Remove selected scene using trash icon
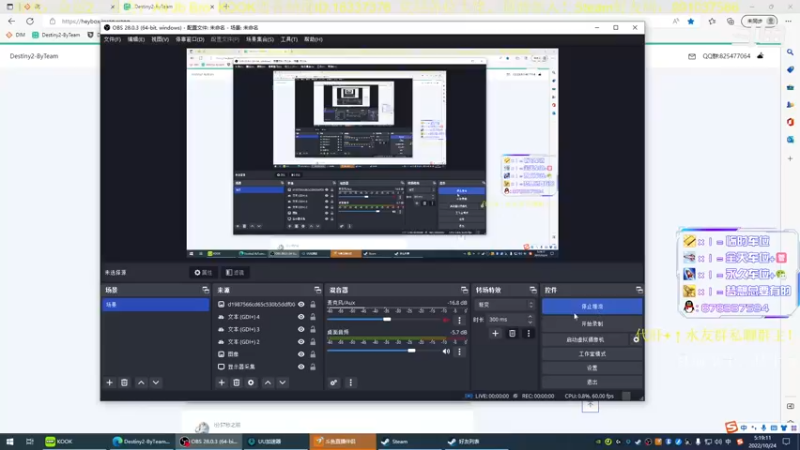Image resolution: width=800 pixels, height=450 pixels. coord(124,383)
